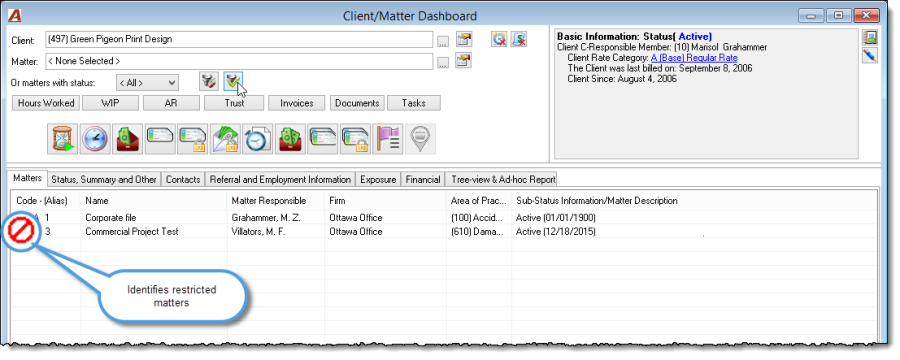This screenshot has height=360, width=900.
Task: Click the Hours Worked button
Action: 46,103
